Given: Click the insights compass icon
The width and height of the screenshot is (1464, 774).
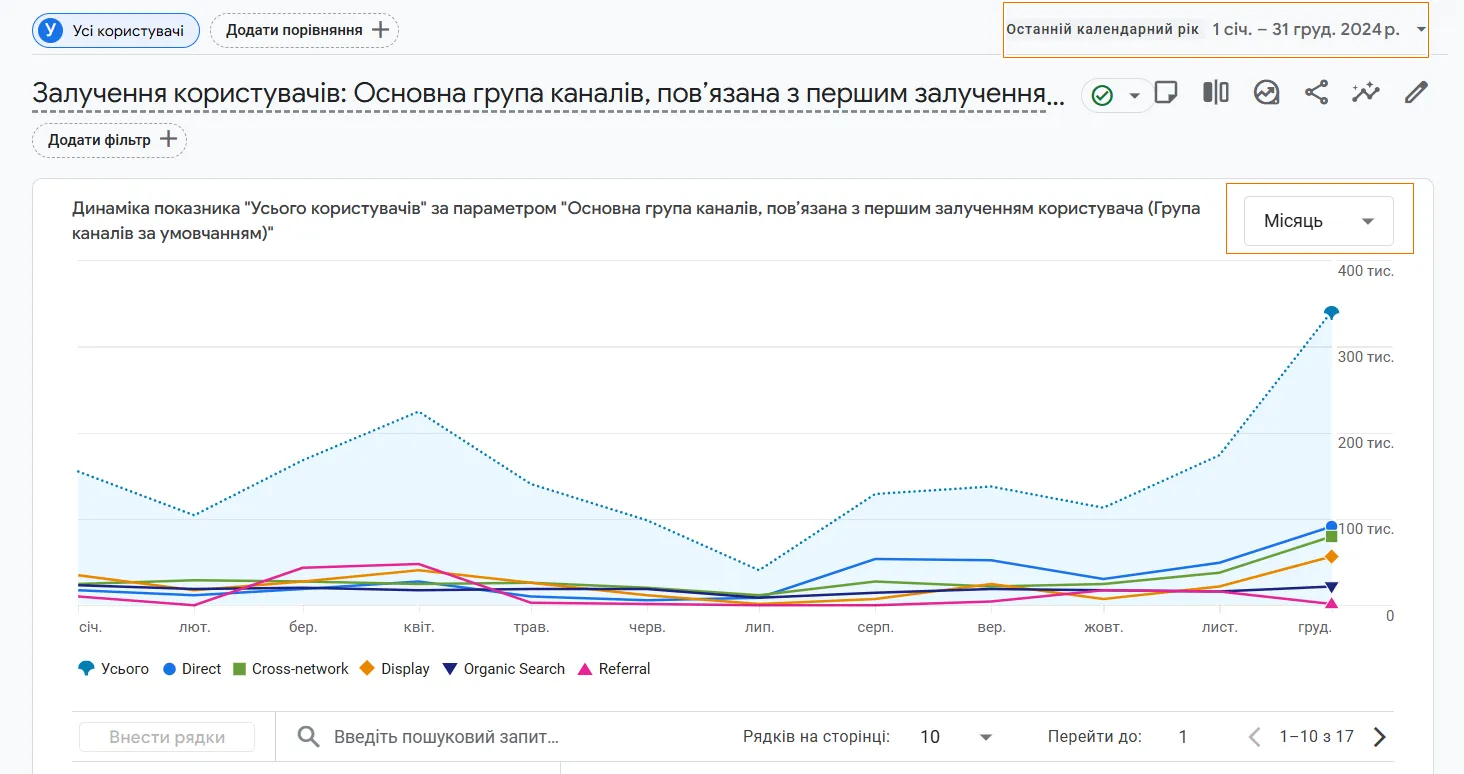Looking at the screenshot, I should [x=1266, y=92].
